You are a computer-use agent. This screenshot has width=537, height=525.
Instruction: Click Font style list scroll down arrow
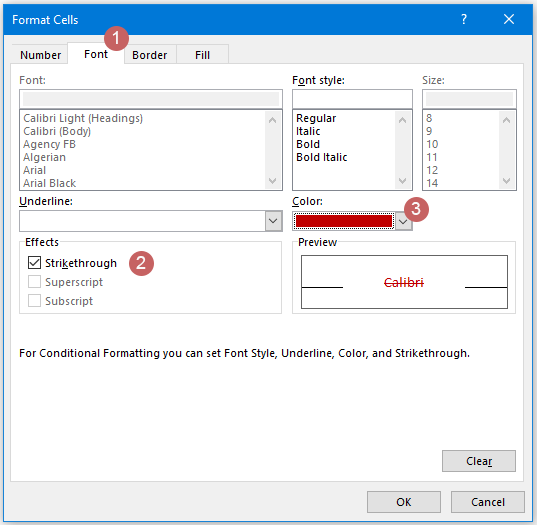pos(403,180)
